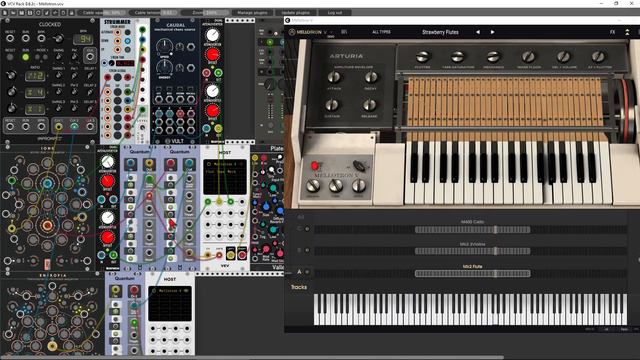Image resolution: width=640 pixels, height=360 pixels.
Task: Click the Flutter knob on the Mellotron
Action: click(x=422, y=56)
